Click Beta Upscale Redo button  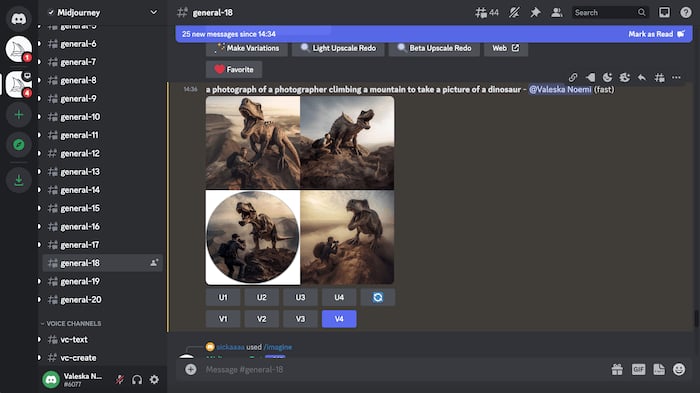(x=434, y=48)
